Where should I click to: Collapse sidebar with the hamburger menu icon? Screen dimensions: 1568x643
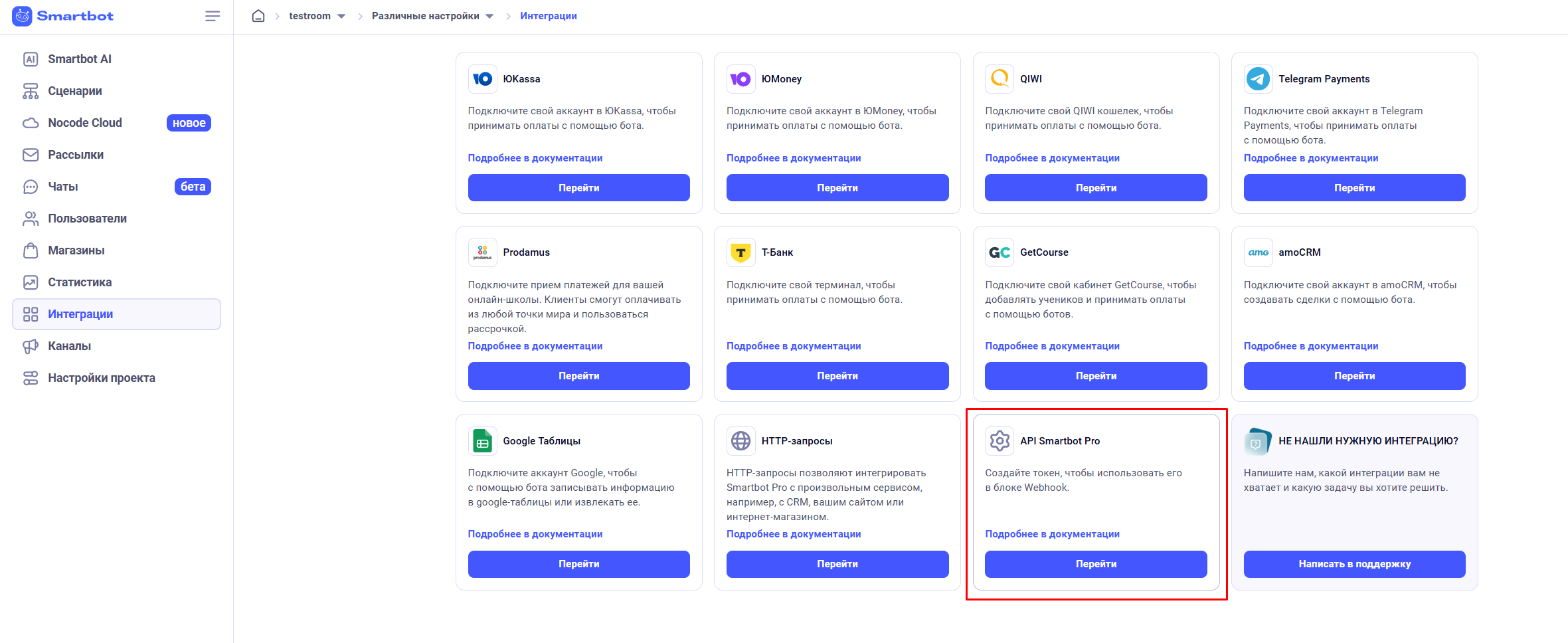coord(213,16)
